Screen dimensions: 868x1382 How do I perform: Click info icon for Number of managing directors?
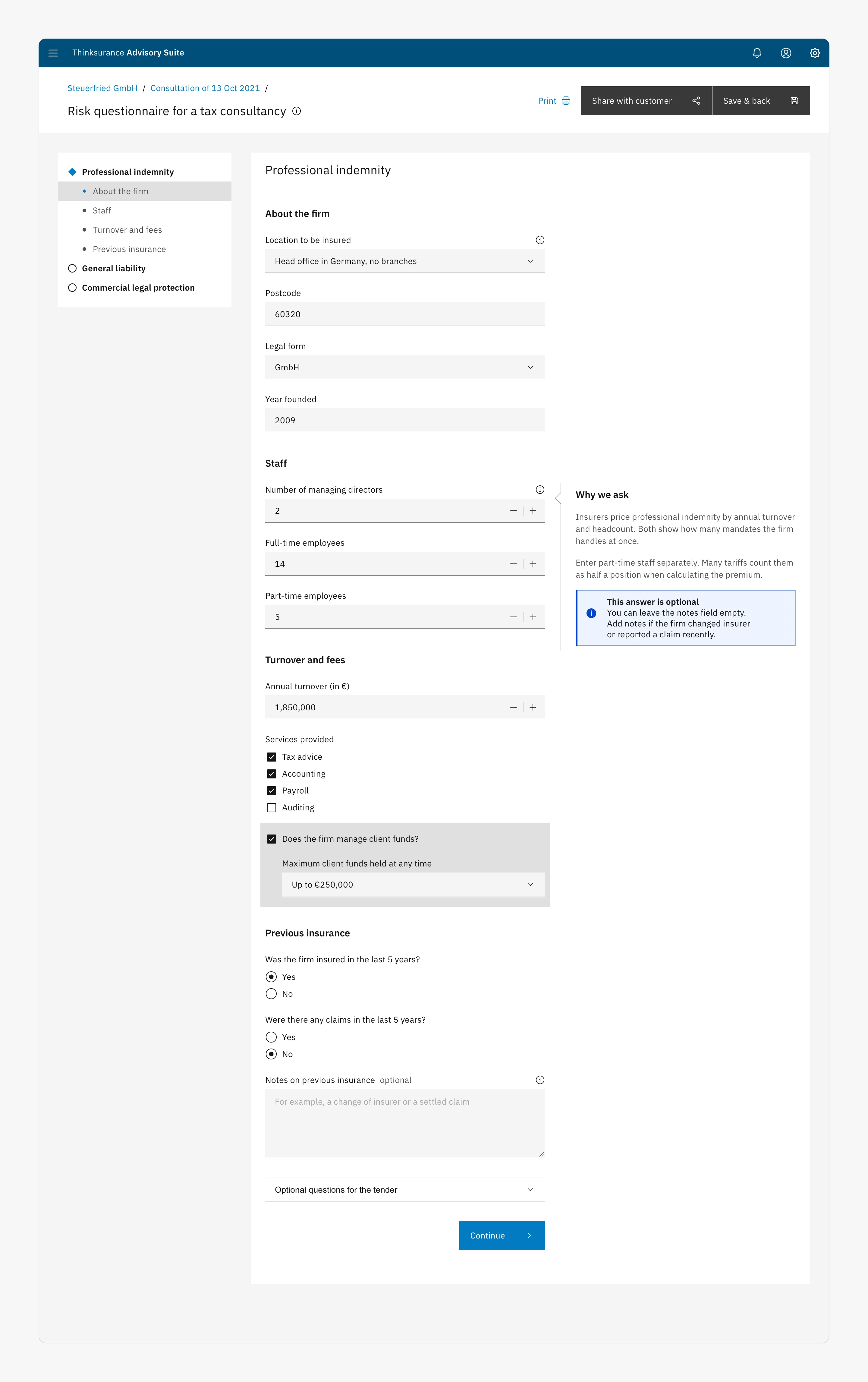point(540,490)
